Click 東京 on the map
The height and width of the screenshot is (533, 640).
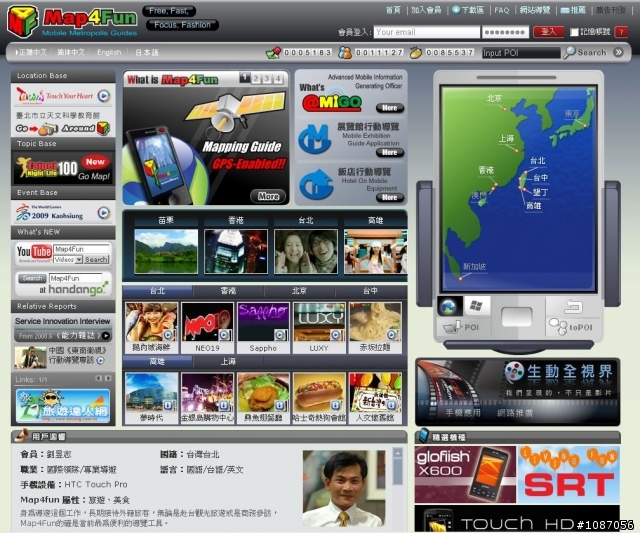572,114
